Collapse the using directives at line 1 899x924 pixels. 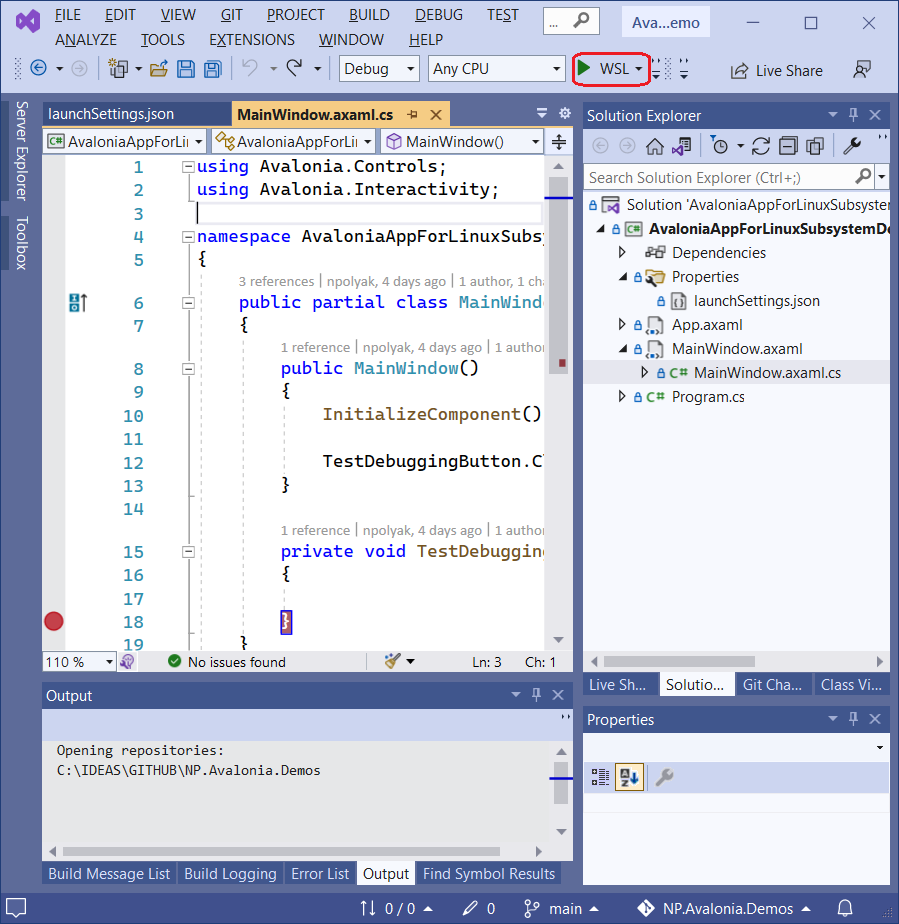[188, 167]
